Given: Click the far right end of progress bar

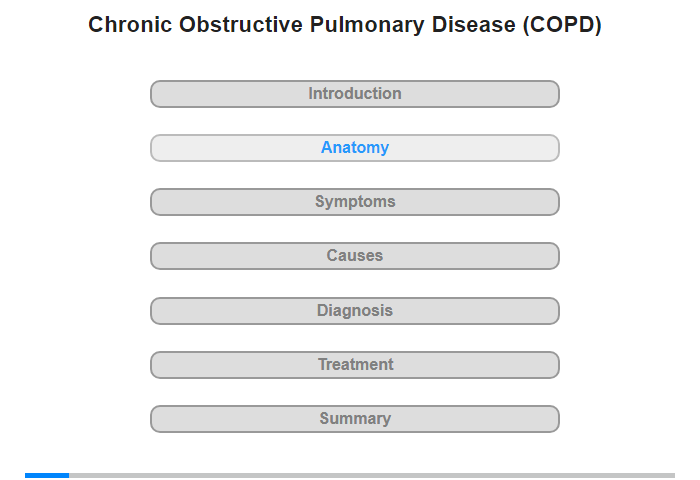Looking at the screenshot, I should [x=672, y=476].
